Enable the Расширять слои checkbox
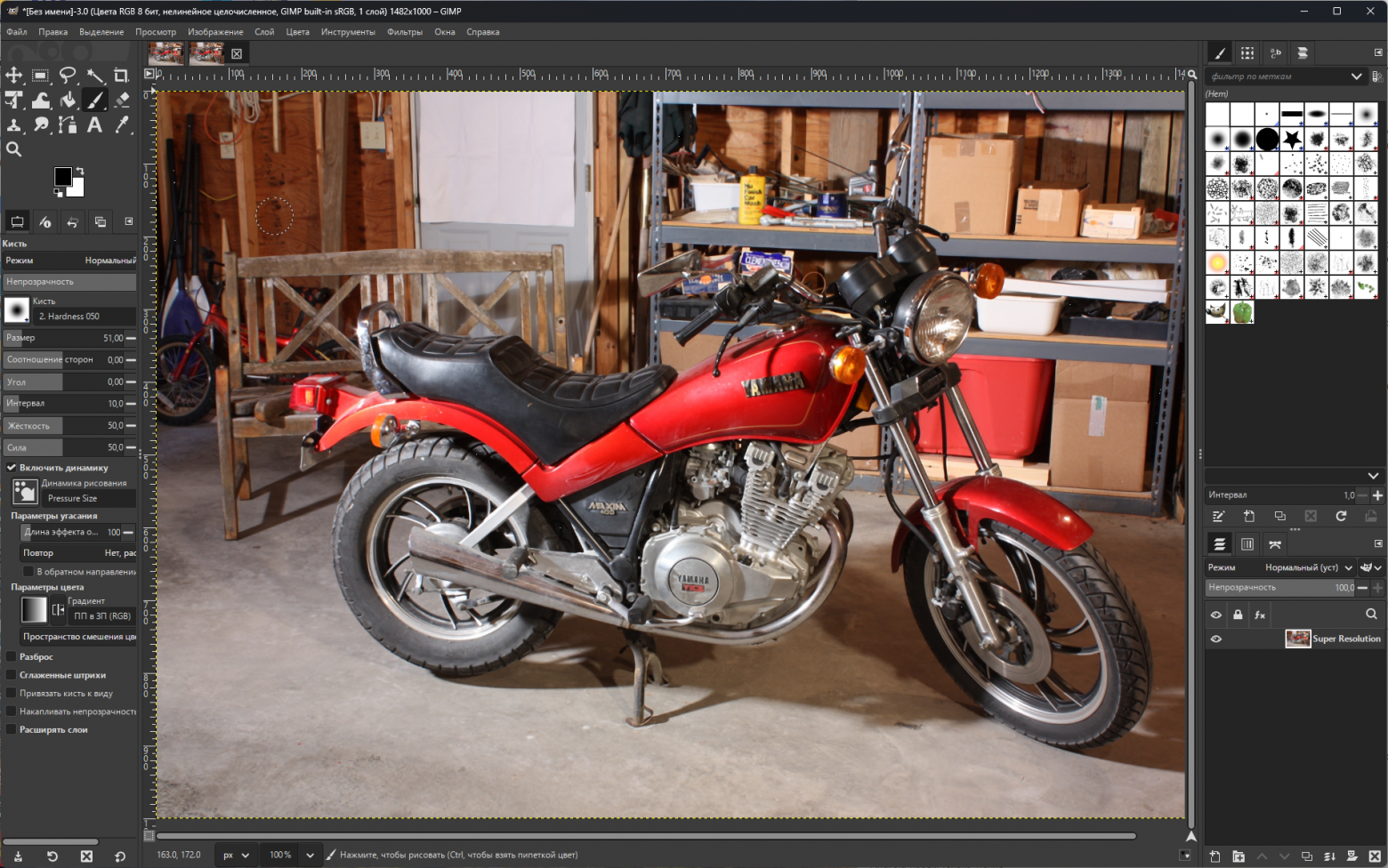The width and height of the screenshot is (1388, 868). pos(12,729)
